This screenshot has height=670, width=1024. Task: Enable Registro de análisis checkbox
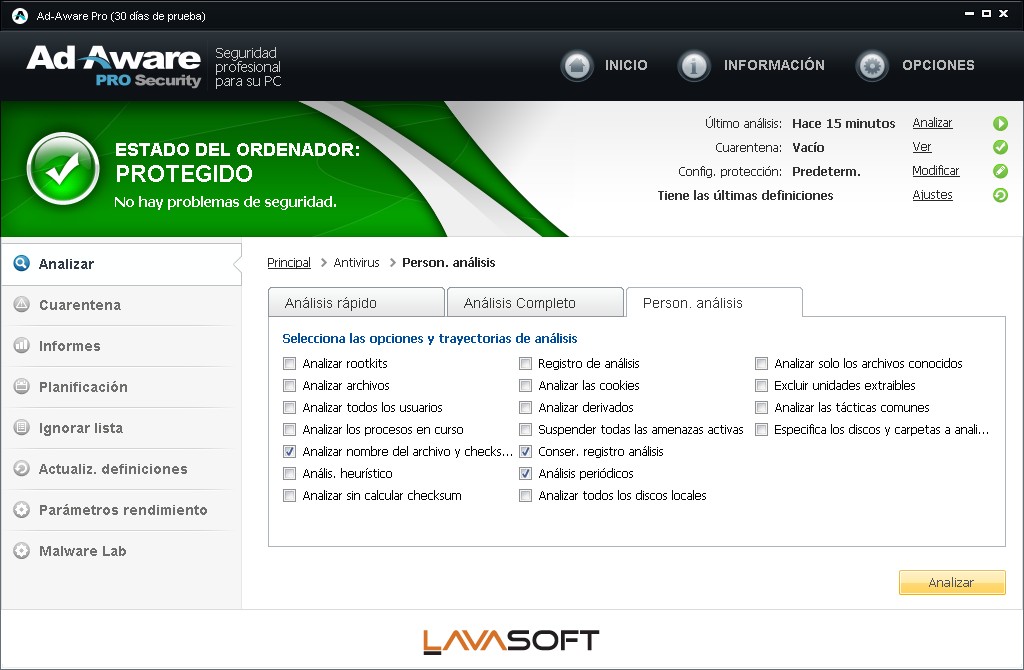[x=525, y=364]
